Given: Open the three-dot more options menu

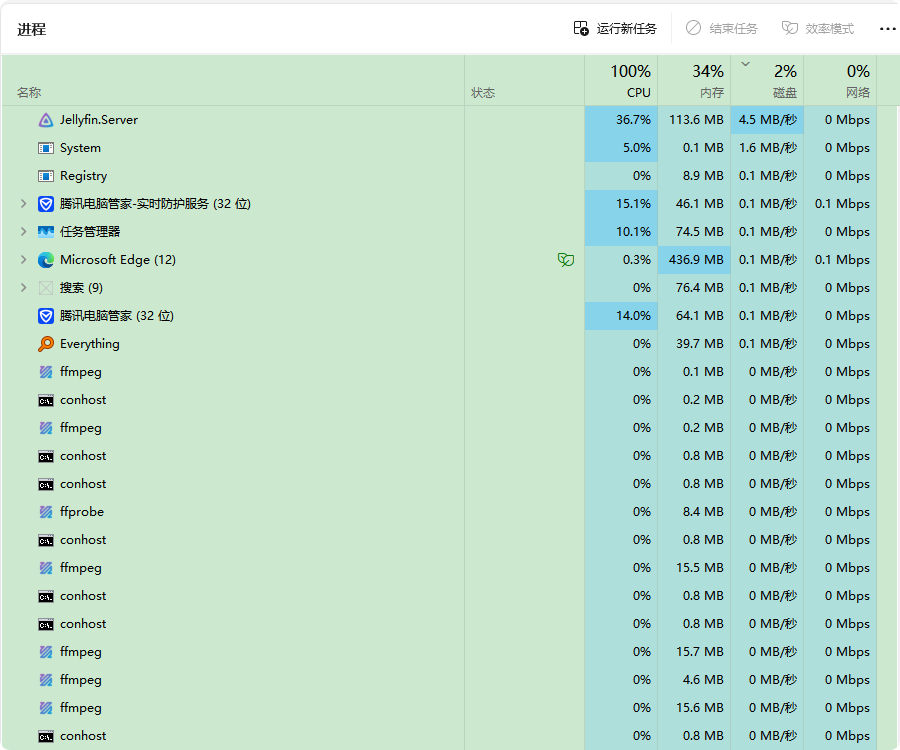Looking at the screenshot, I should (887, 29).
